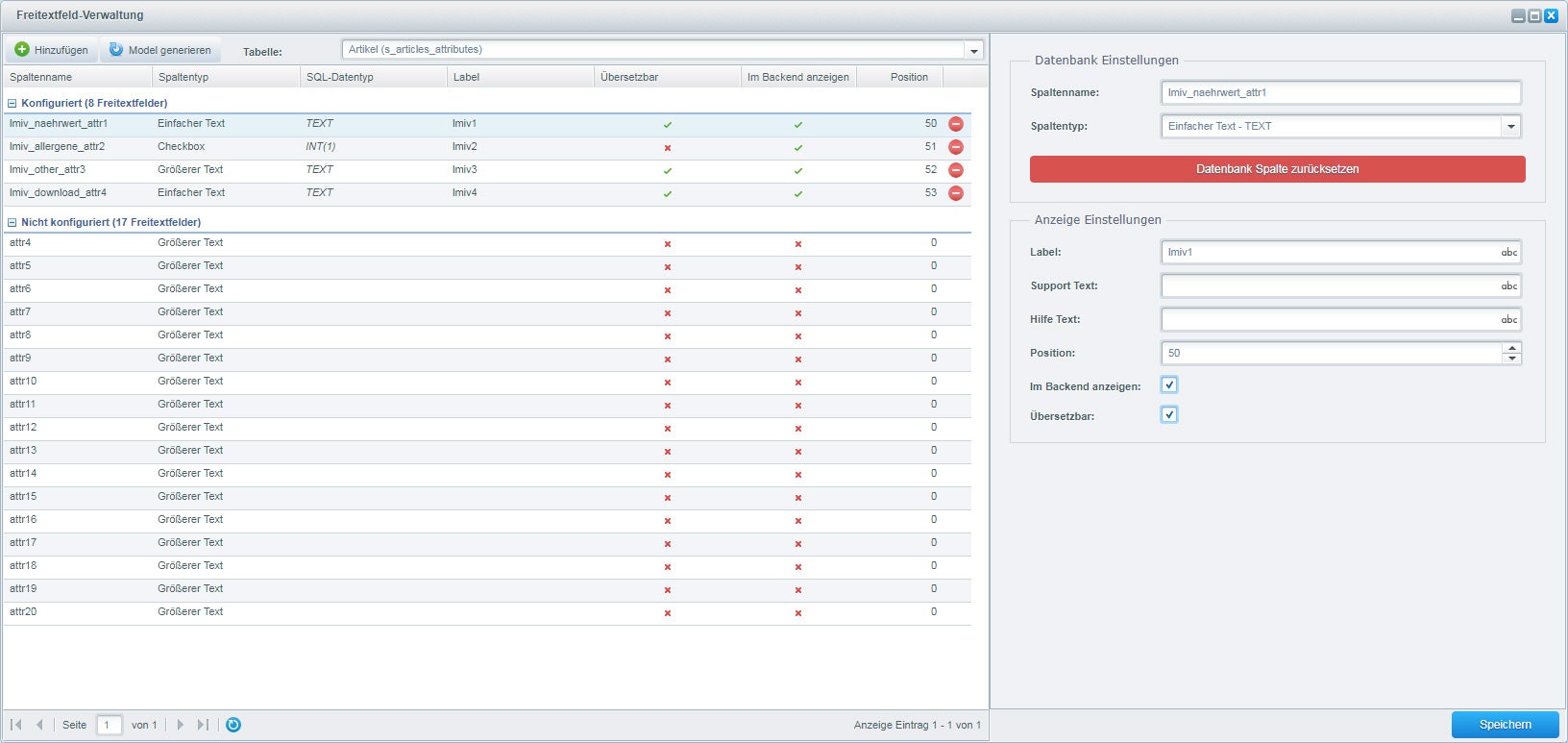1568x743 pixels.
Task: Minimize the Freitextfeld-Verwaltung window
Action: (1518, 15)
